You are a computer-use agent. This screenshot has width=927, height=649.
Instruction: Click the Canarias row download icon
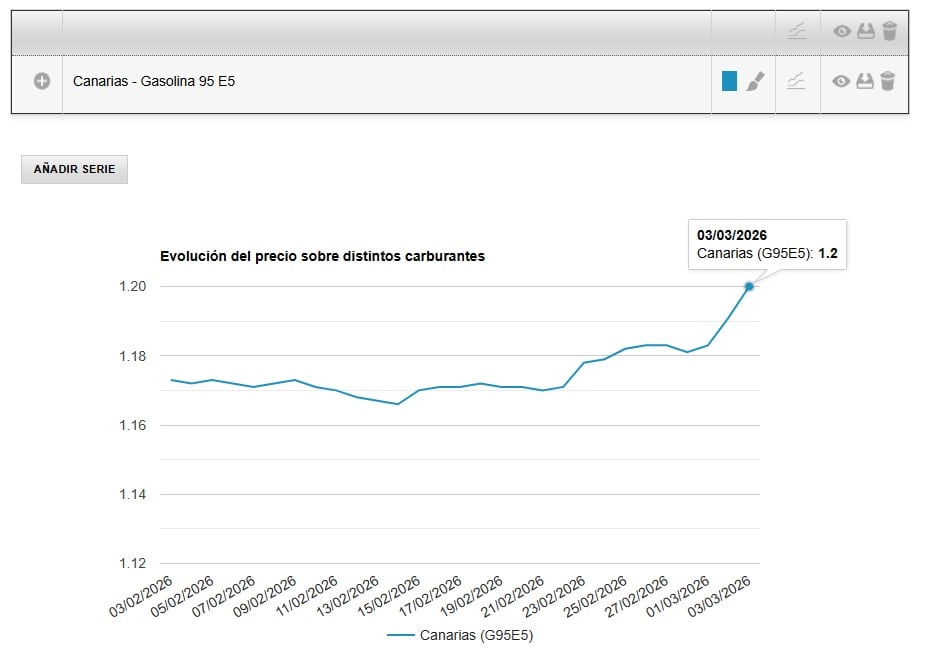(866, 81)
